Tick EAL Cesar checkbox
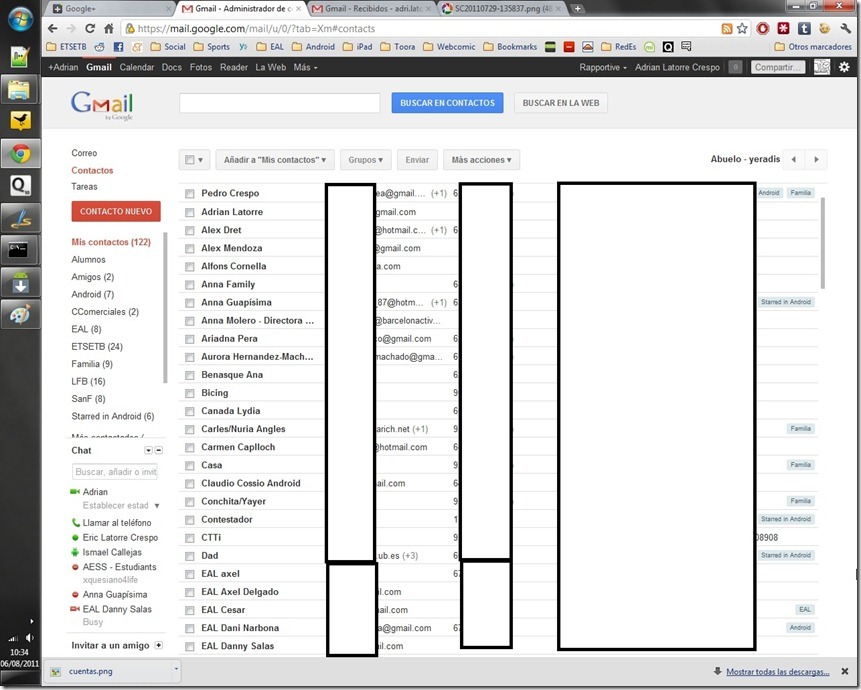 (x=189, y=610)
